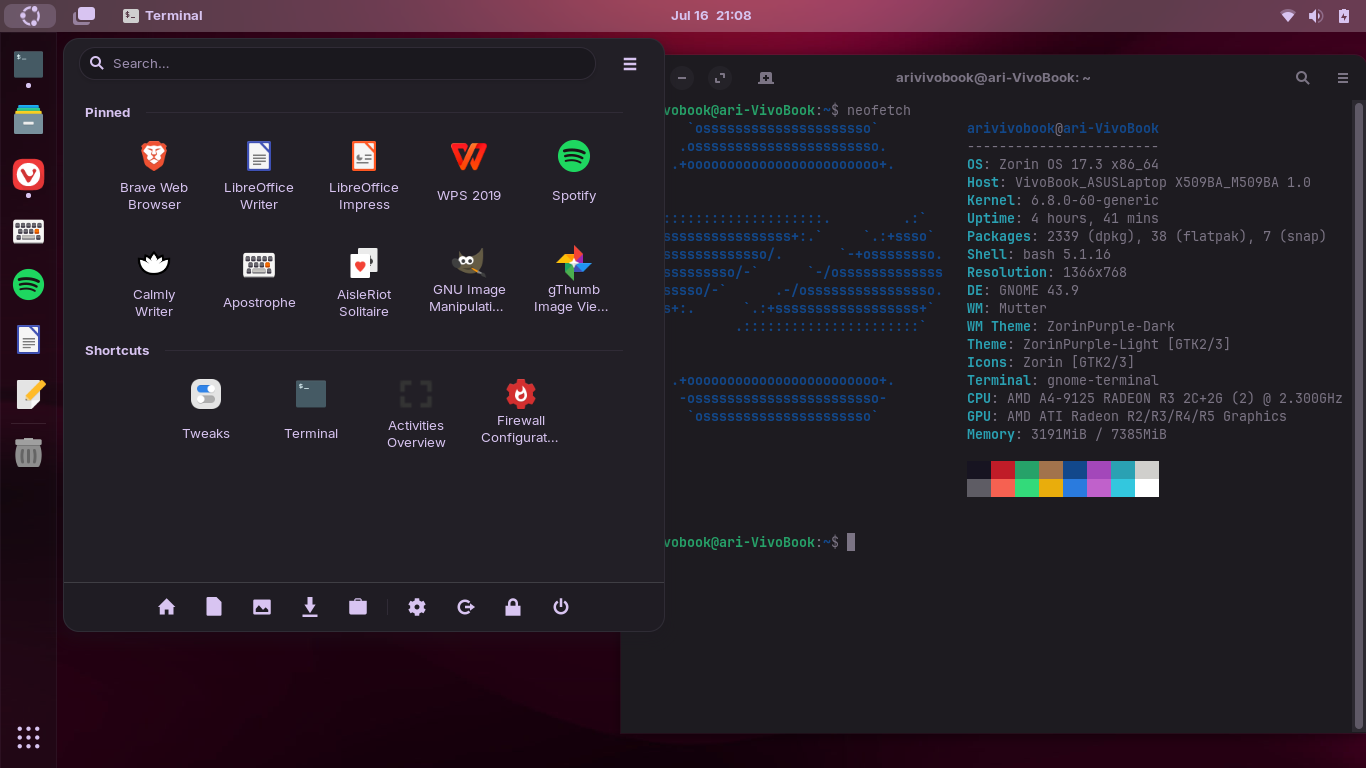Screen dimensions: 1366x768
Task: Open Spotify from the dock
Action: (28, 285)
